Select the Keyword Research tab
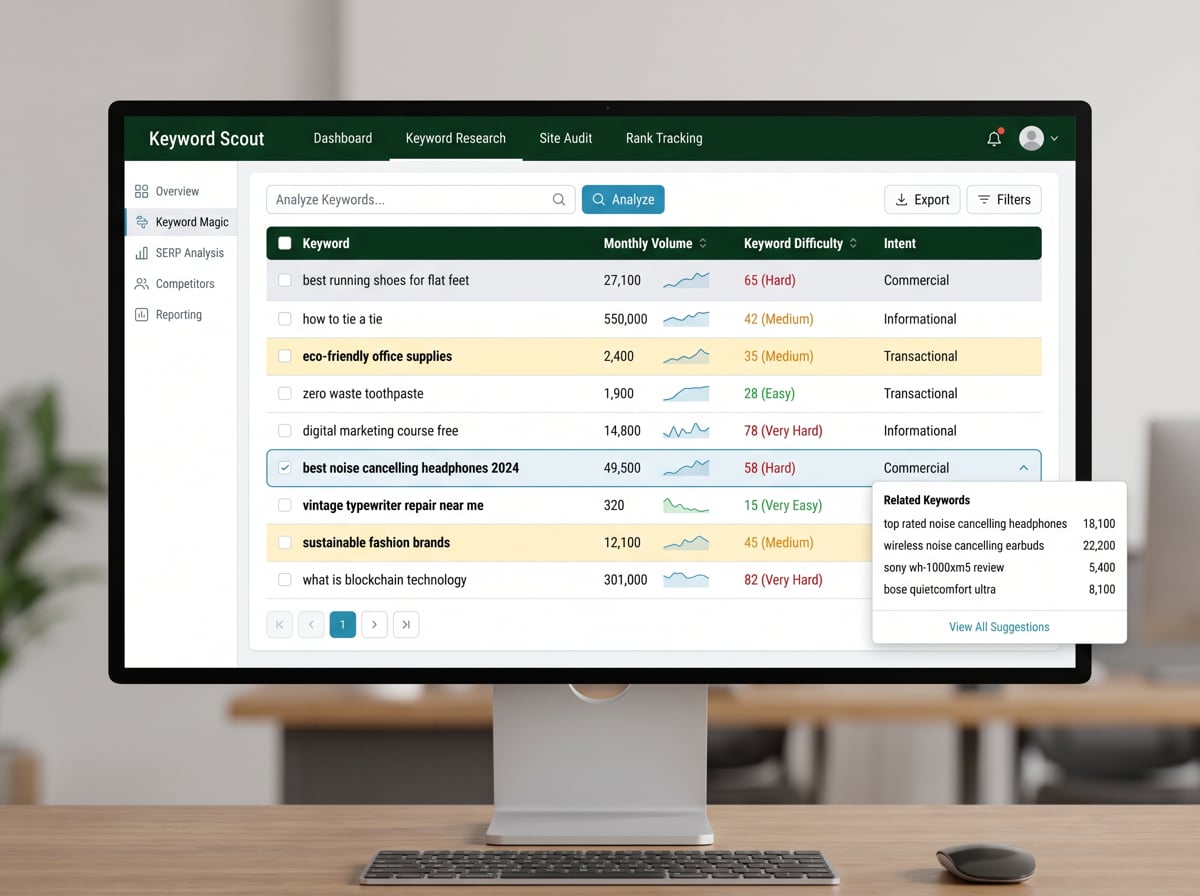 456,138
